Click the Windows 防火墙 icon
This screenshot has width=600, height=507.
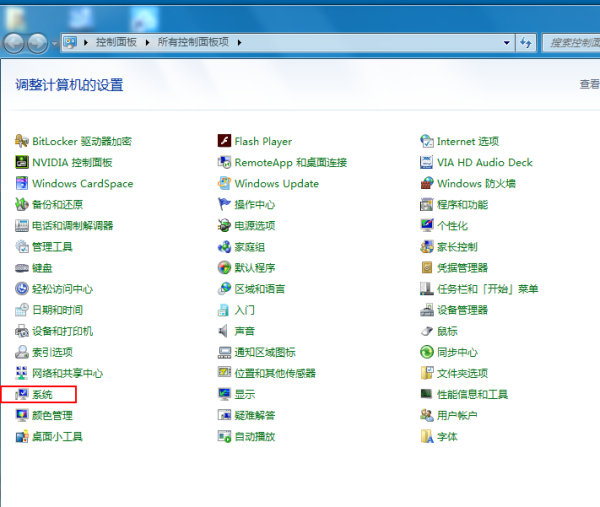click(x=427, y=183)
